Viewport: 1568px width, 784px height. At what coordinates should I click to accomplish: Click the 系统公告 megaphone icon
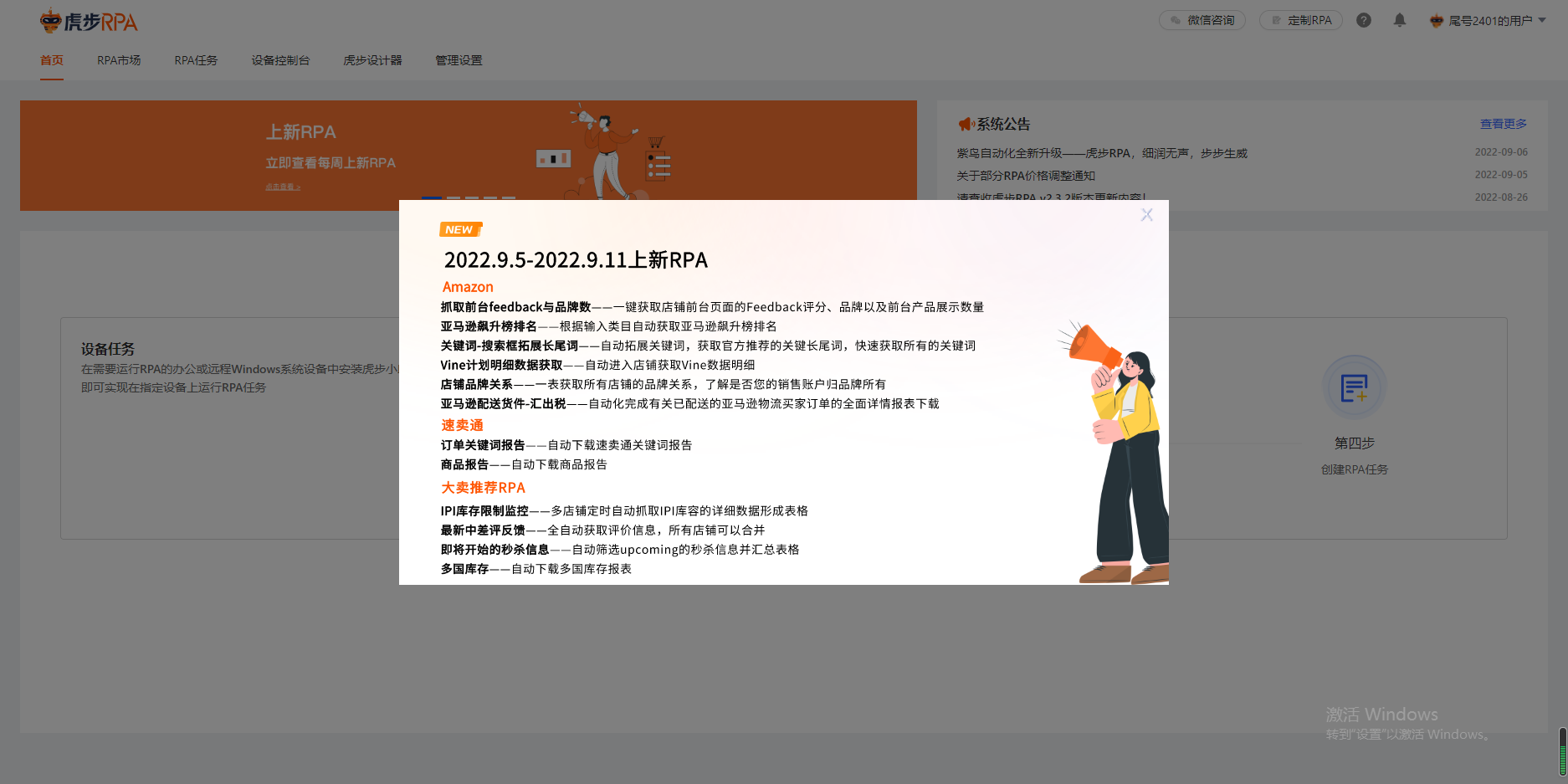pyautogui.click(x=966, y=124)
